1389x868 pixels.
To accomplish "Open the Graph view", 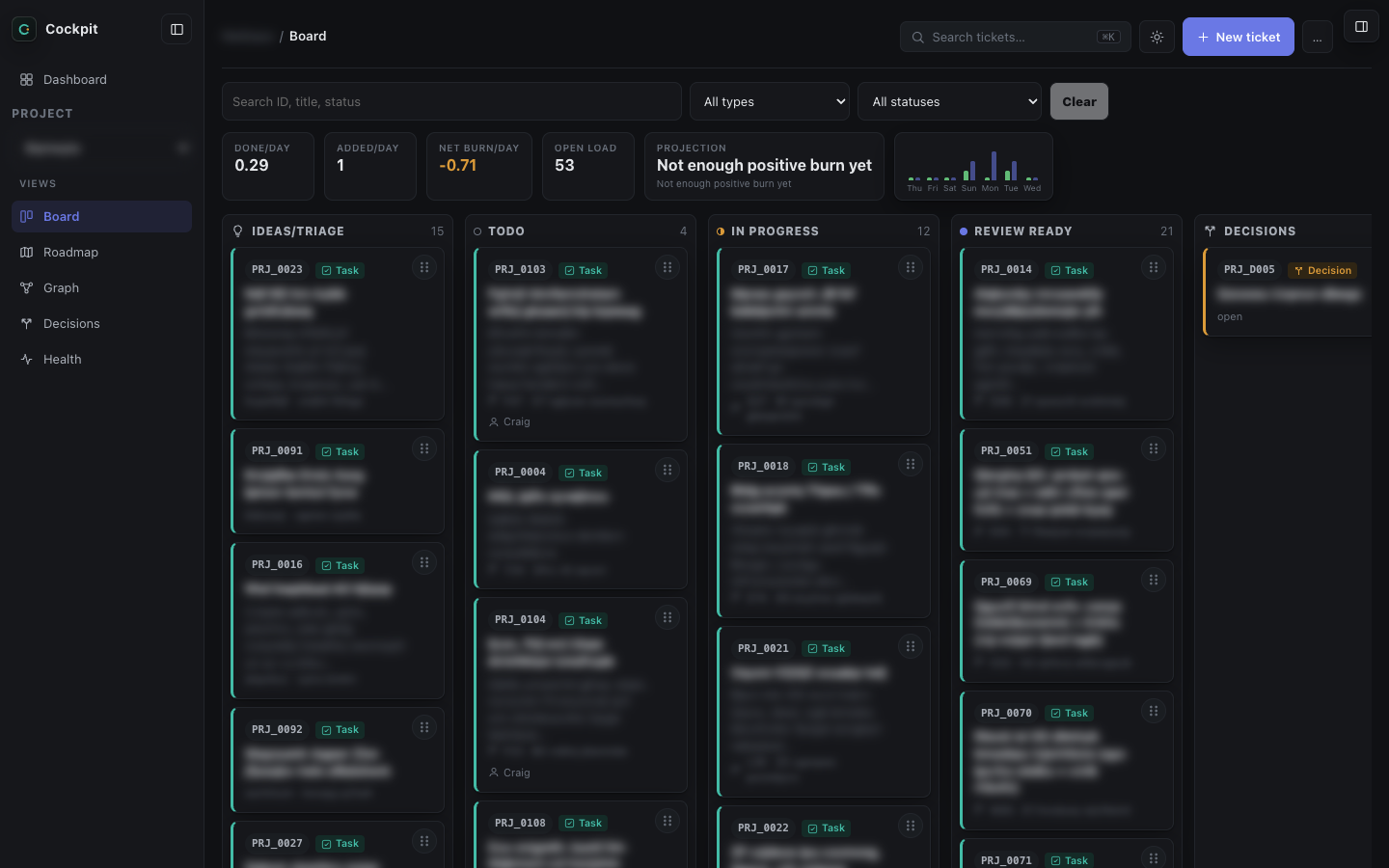I will [x=101, y=287].
